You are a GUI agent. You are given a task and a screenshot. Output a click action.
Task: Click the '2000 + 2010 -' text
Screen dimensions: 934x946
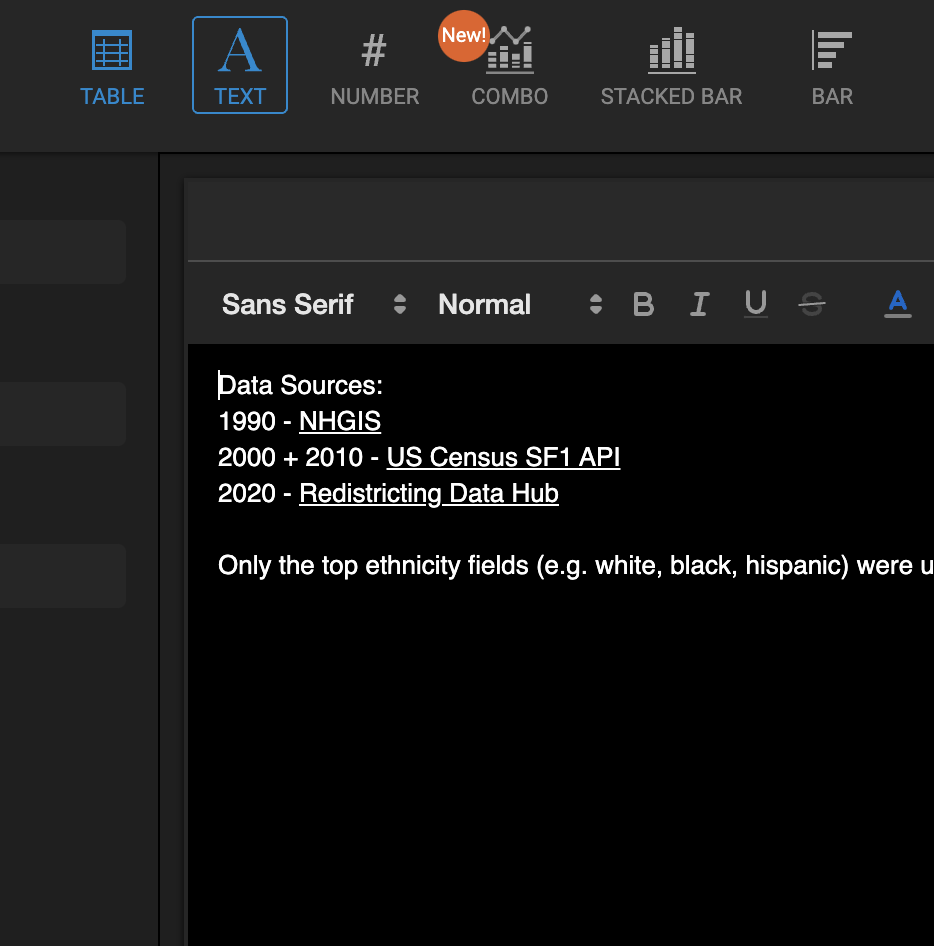298,457
